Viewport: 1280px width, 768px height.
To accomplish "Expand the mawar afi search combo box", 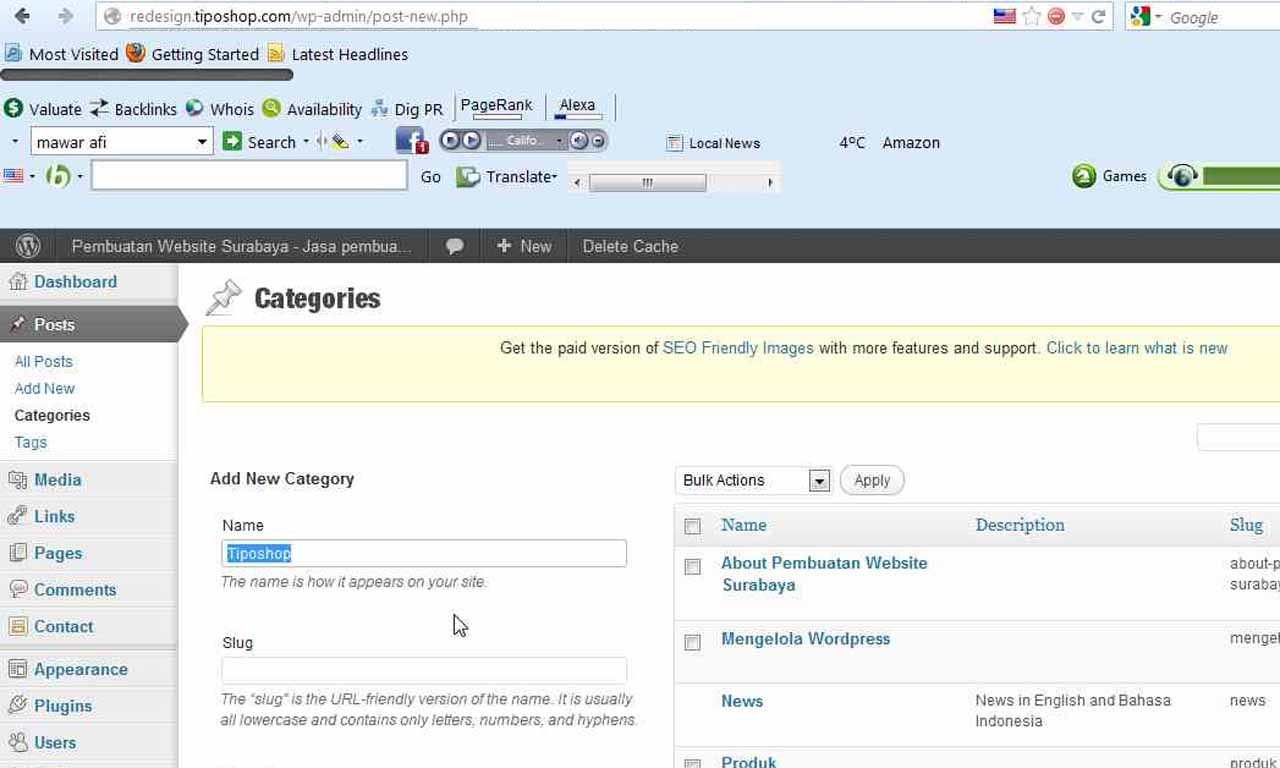I will pos(202,142).
